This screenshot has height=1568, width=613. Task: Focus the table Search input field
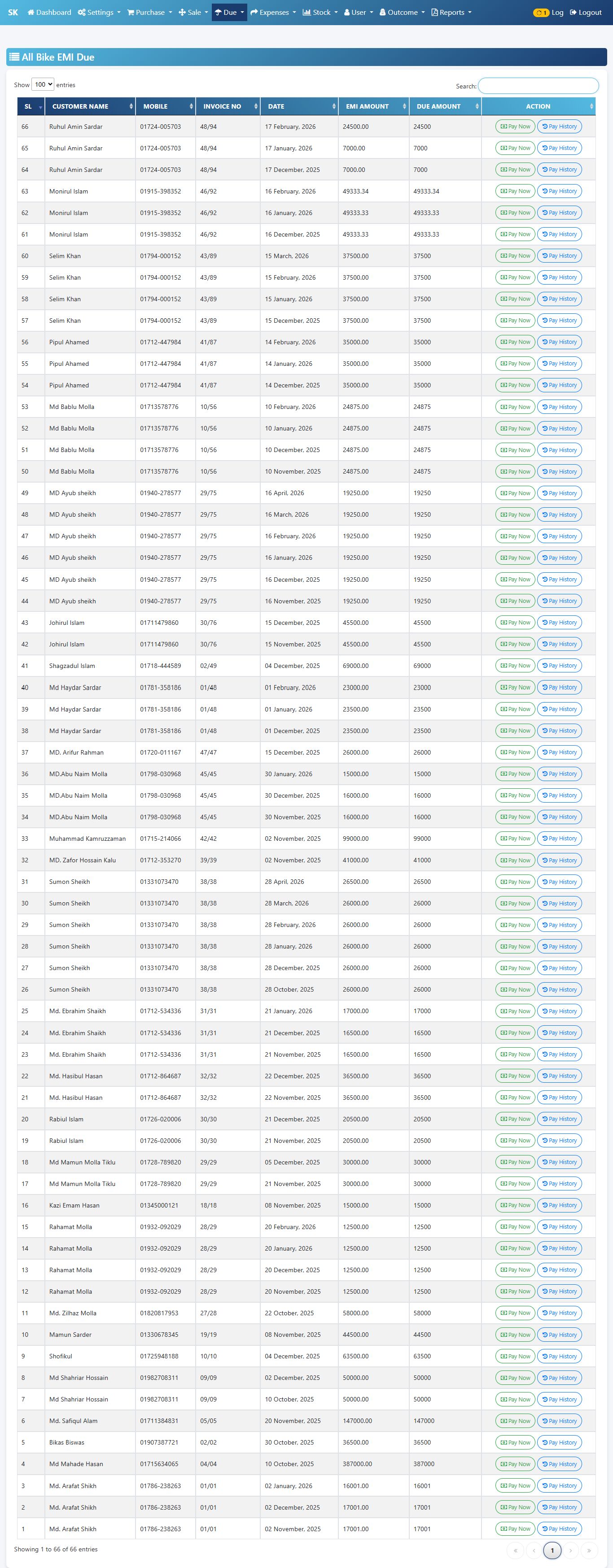click(x=538, y=86)
